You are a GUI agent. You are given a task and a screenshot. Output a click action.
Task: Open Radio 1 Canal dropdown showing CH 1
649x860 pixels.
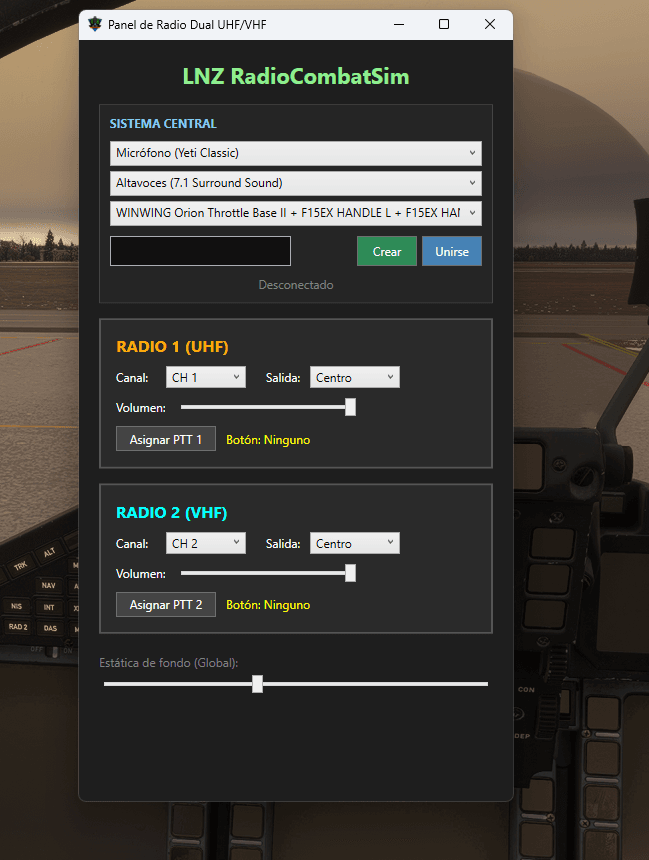coord(205,377)
